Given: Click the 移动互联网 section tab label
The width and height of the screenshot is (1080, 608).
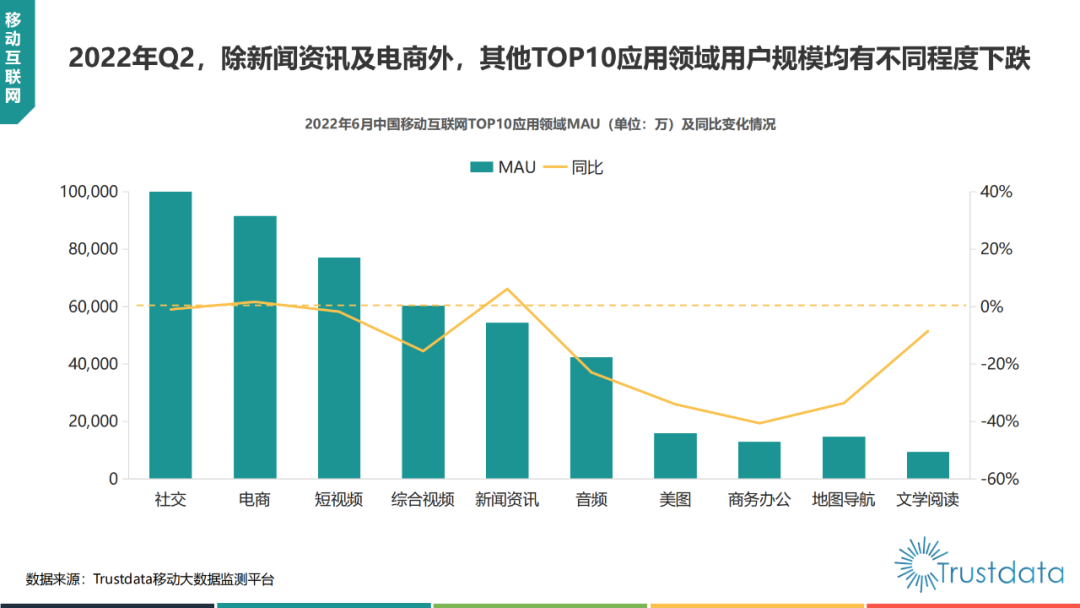Looking at the screenshot, I should pos(13,55).
